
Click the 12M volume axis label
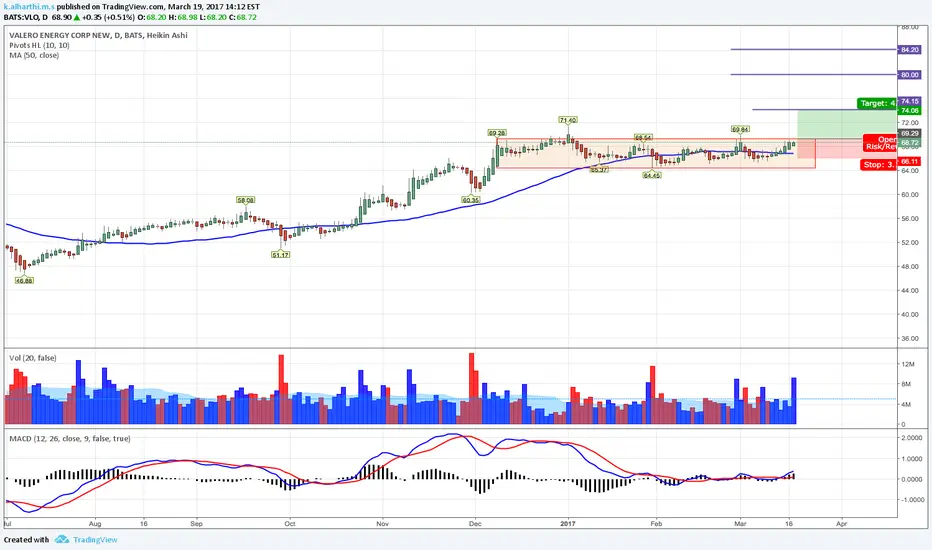pos(908,364)
